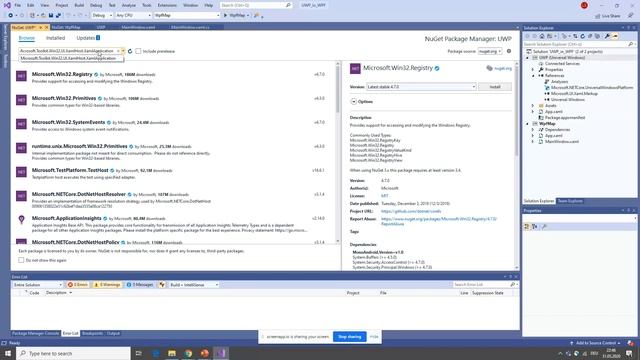The width and height of the screenshot is (640, 360).
Task: Toggle the Errors filter in Error List
Action: tap(78, 284)
